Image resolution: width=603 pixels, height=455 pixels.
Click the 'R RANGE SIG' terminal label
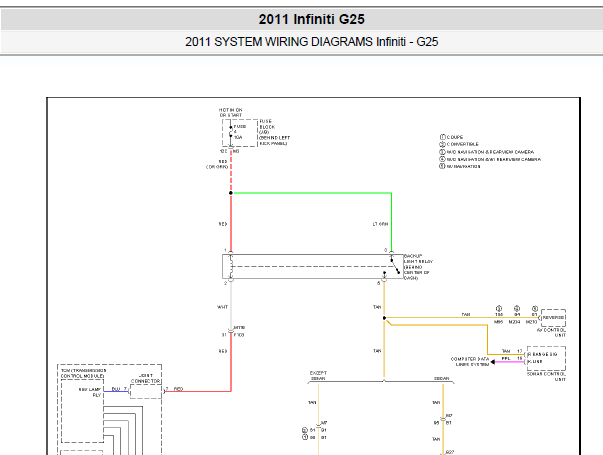point(543,354)
